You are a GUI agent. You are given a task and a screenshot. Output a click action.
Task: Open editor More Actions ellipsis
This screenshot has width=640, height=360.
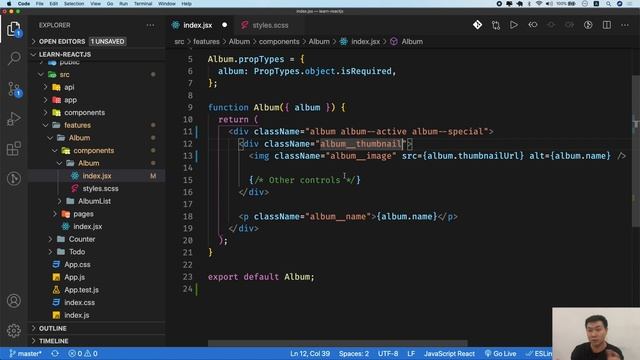[x=625, y=25]
